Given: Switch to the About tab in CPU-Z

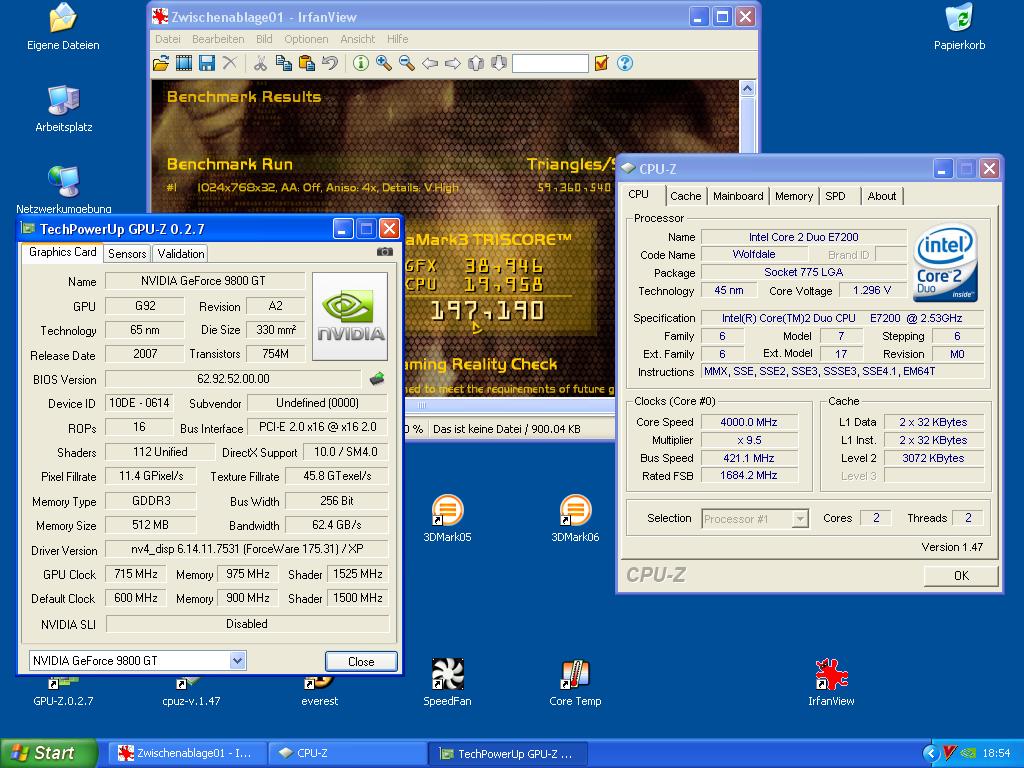Looking at the screenshot, I should point(882,196).
